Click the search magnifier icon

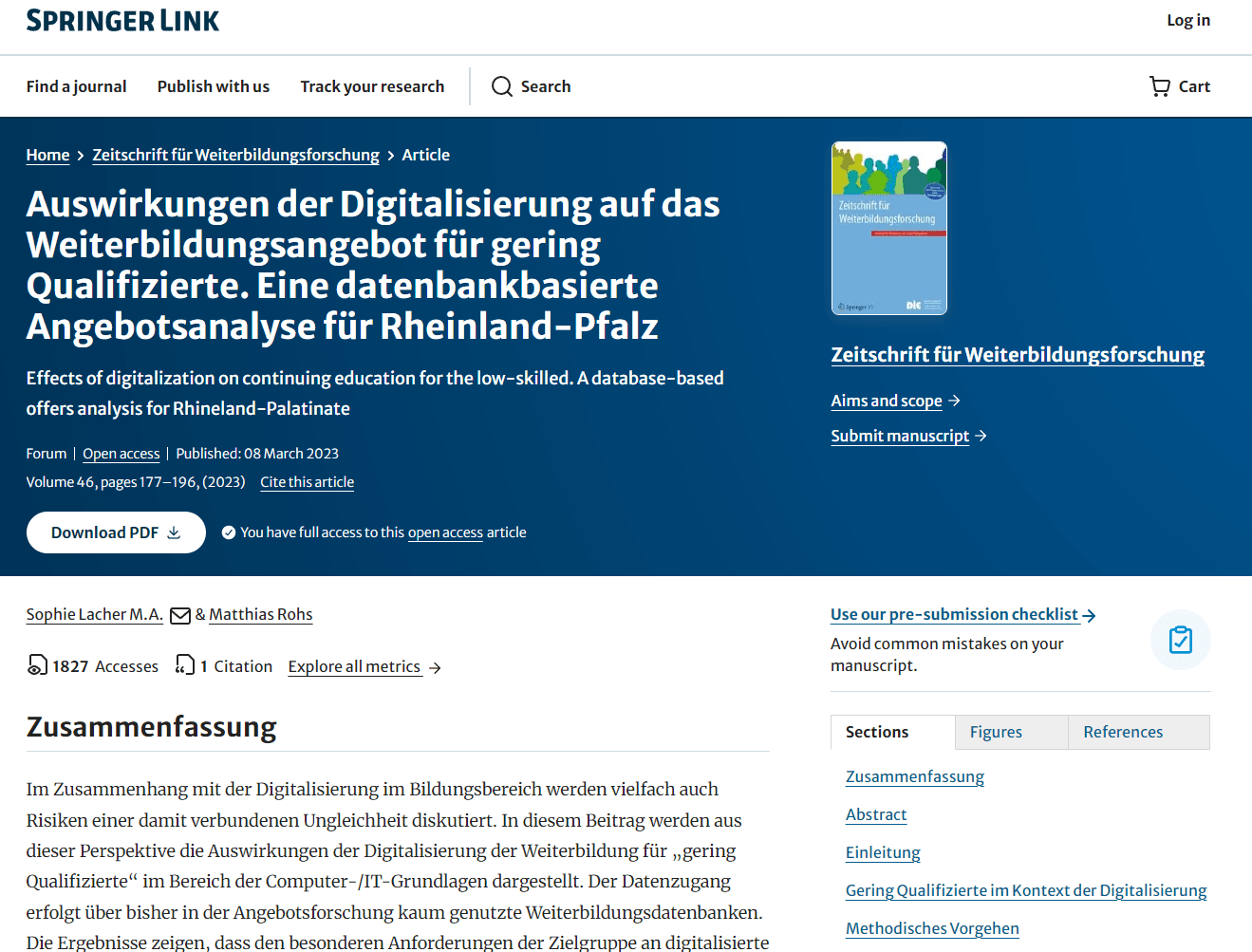[x=501, y=86]
